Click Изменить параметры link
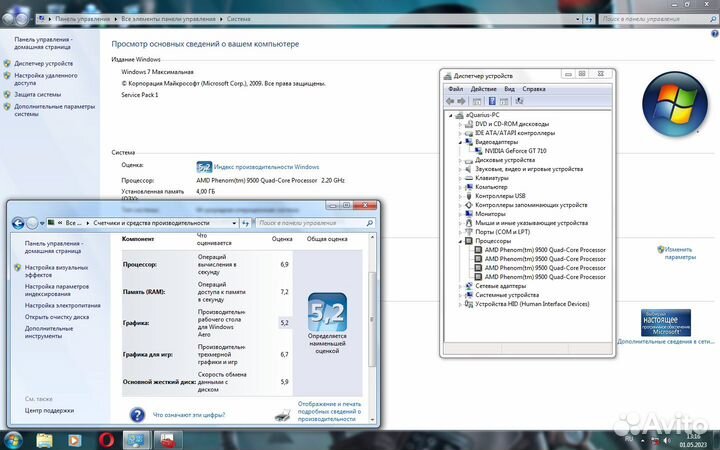720x450 pixels. (x=680, y=253)
